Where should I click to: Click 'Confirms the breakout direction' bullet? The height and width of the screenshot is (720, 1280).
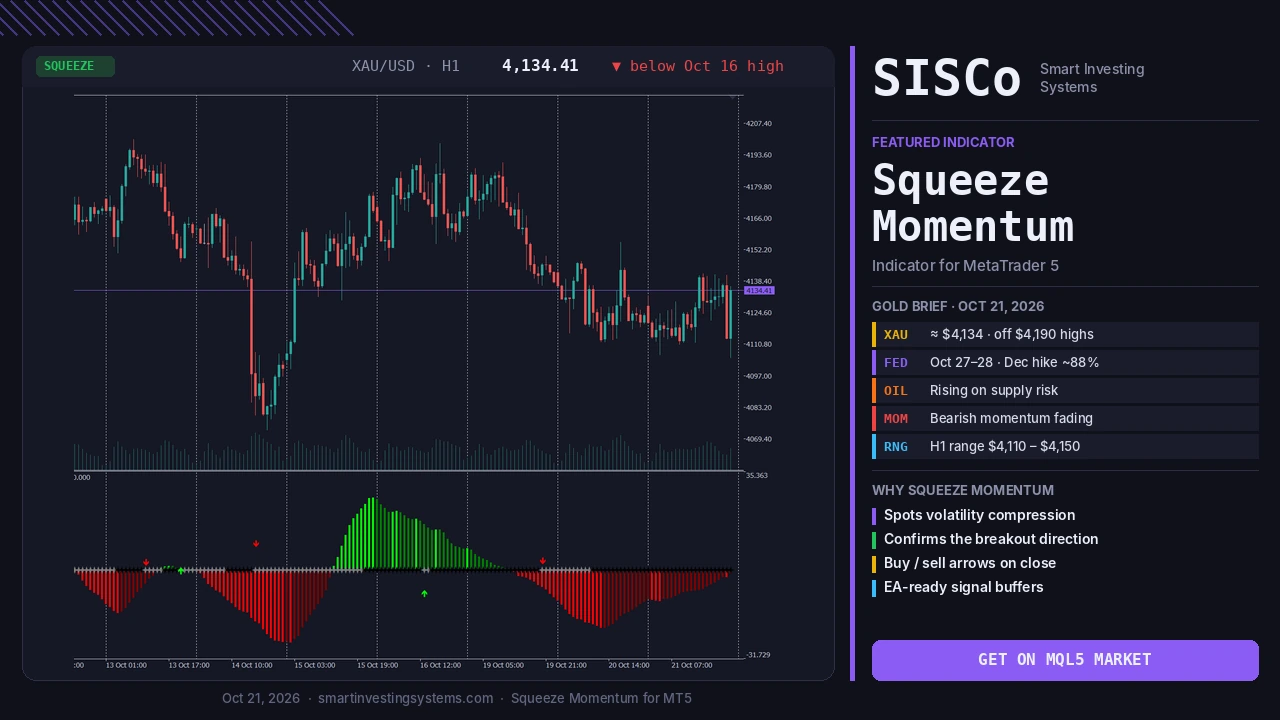coord(991,539)
